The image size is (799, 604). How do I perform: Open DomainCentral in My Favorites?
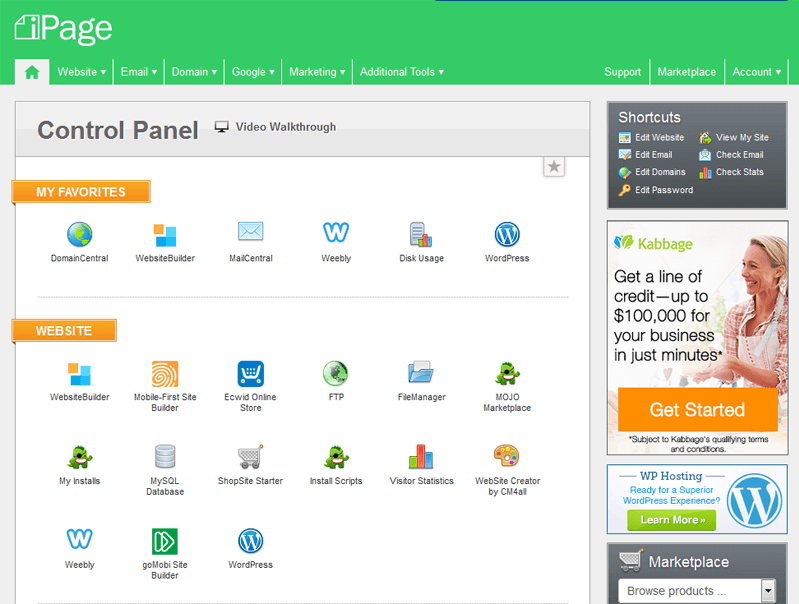79,242
